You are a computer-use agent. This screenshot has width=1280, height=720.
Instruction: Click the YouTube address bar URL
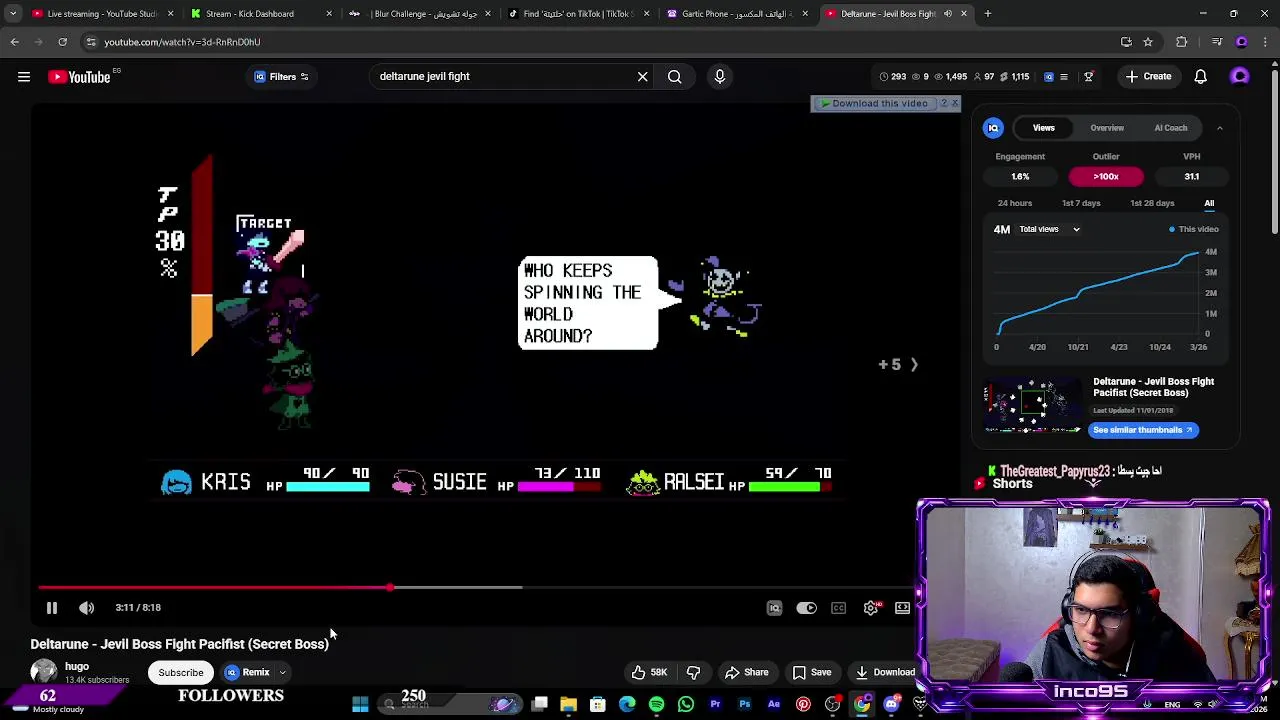click(182, 42)
